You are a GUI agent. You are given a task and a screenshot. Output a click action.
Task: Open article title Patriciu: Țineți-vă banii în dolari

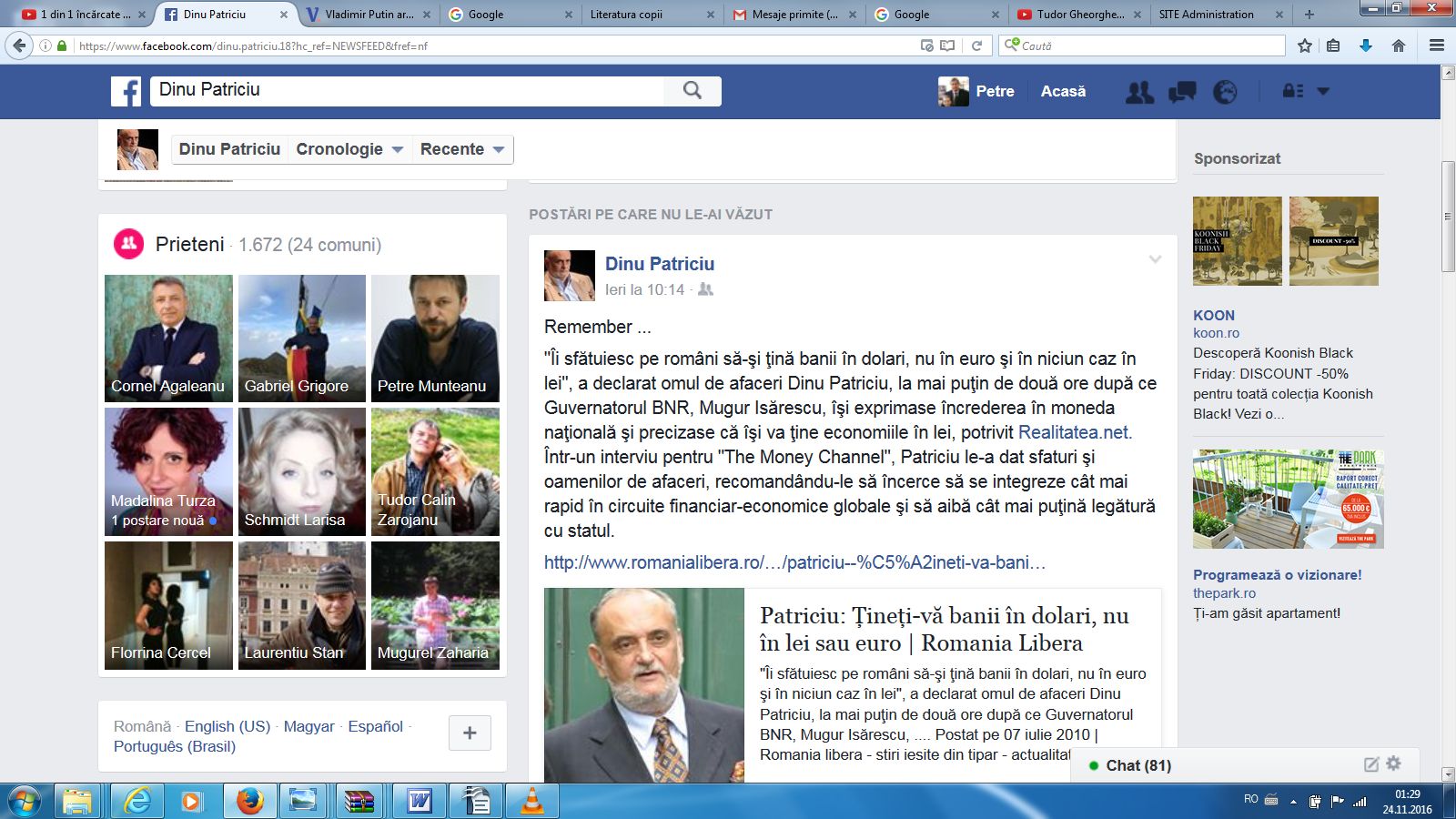point(945,629)
